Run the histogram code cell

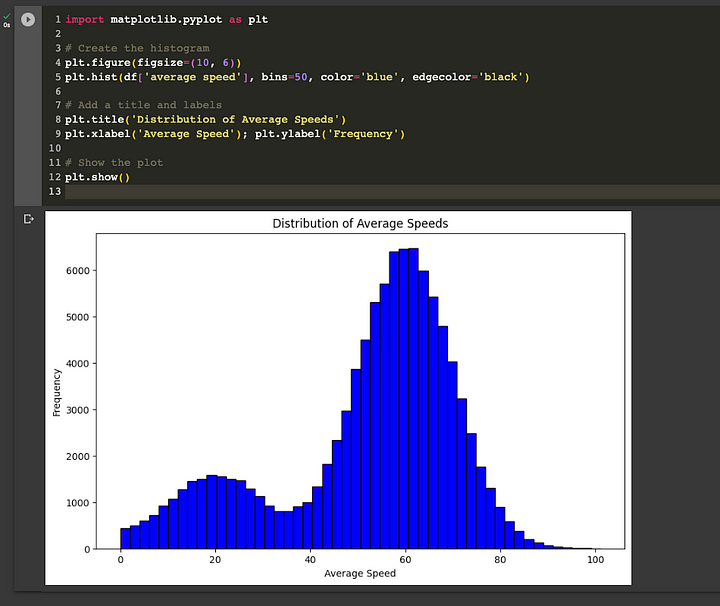[28, 20]
